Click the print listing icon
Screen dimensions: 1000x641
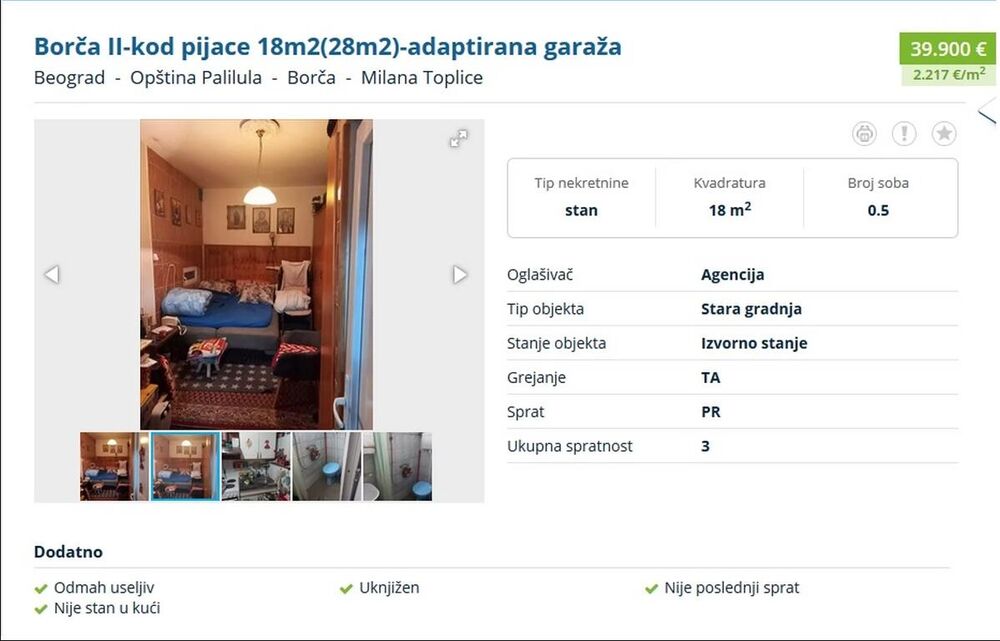pos(864,134)
